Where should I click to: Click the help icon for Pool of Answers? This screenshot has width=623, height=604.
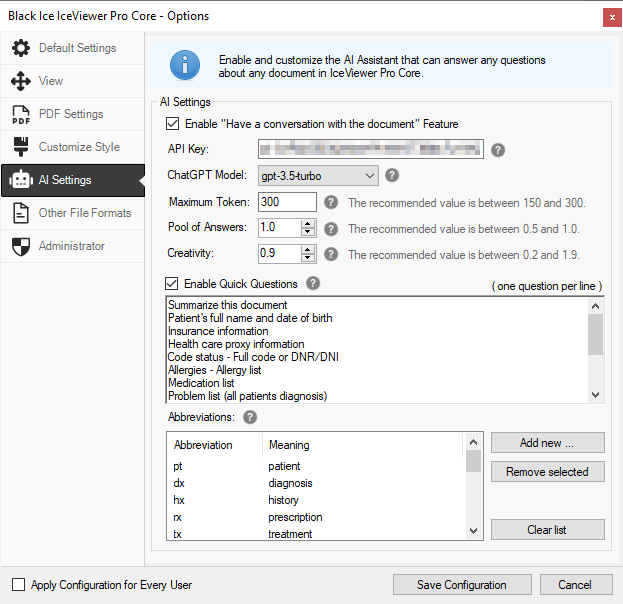tap(330, 228)
